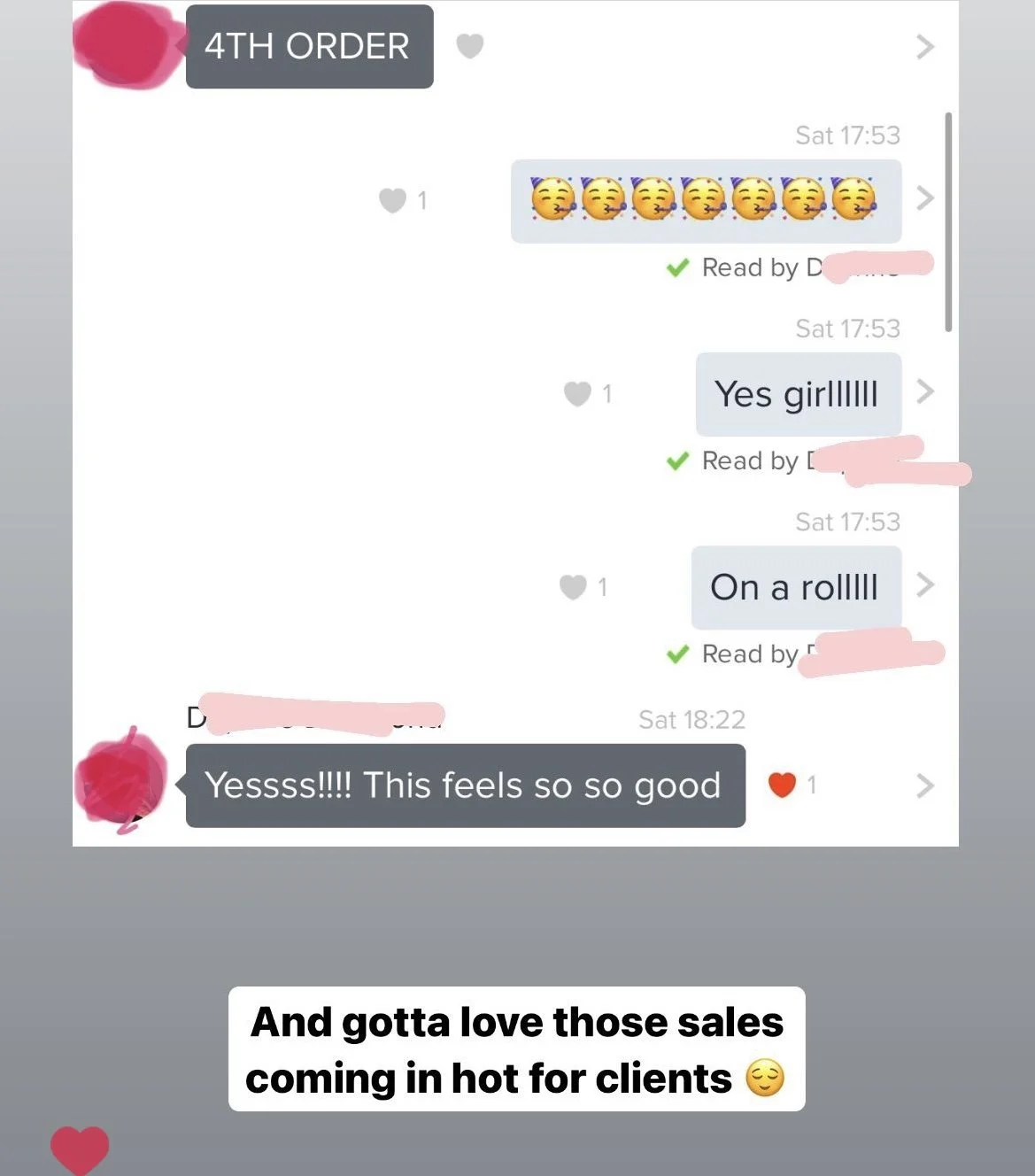Tap the Yes girlllllll message bubble
The image size is (1035, 1176).
click(799, 394)
